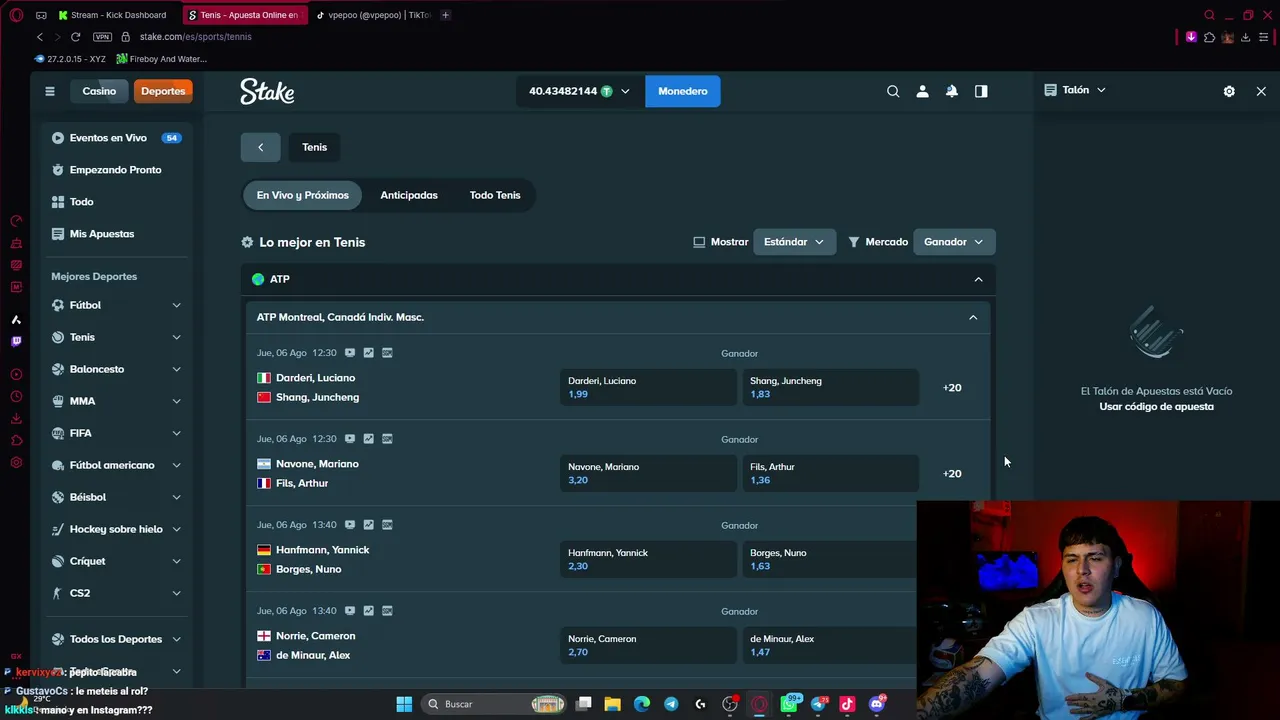Image resolution: width=1280 pixels, height=720 pixels.
Task: Open the notifications bell
Action: pyautogui.click(x=952, y=91)
